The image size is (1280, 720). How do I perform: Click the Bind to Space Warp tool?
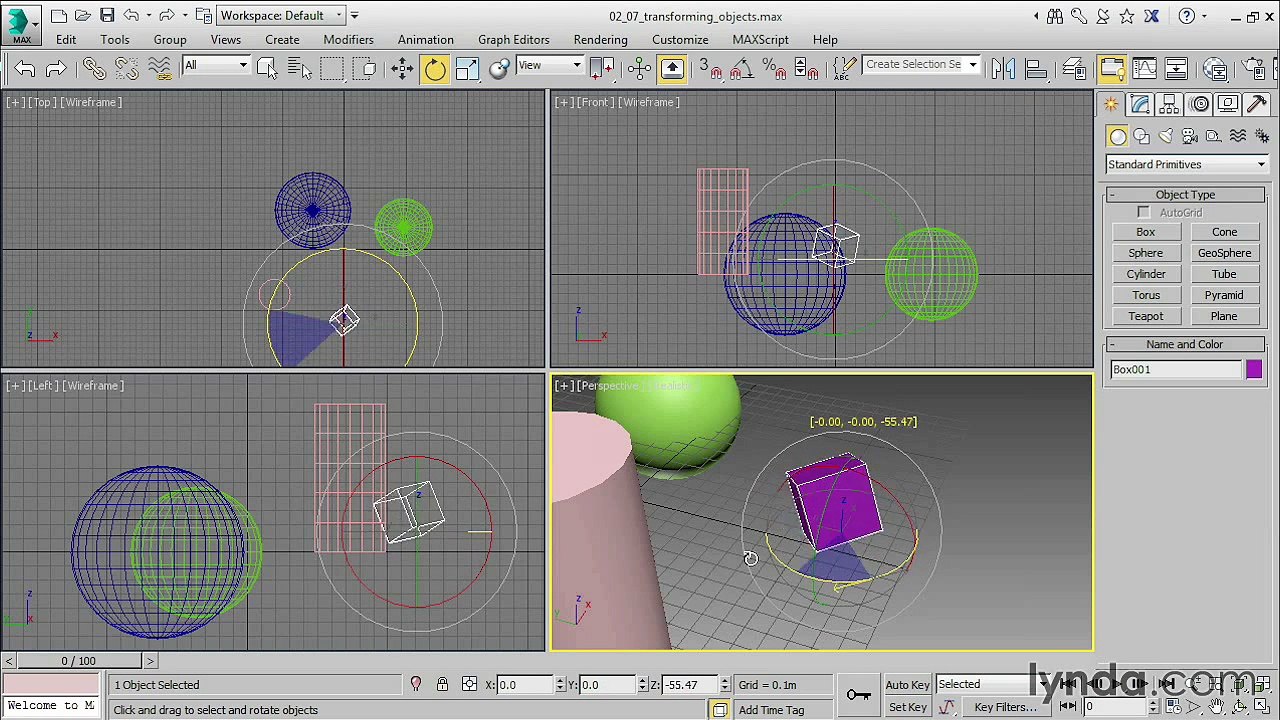pyautogui.click(x=160, y=68)
